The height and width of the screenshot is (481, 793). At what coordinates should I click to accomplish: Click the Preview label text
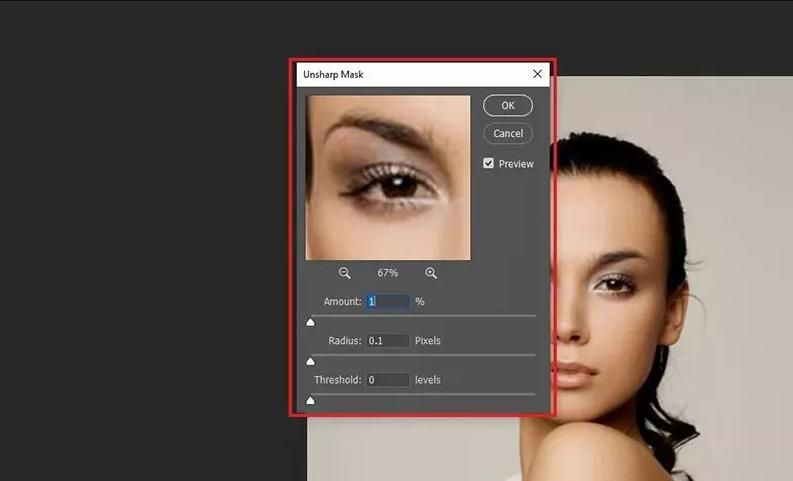click(x=516, y=164)
